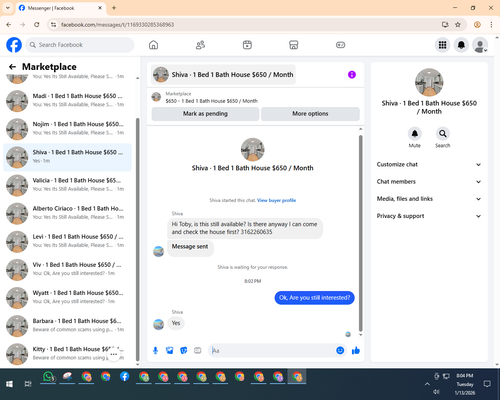
Task: Open Task View on the taskbar
Action: pyautogui.click(x=28, y=384)
